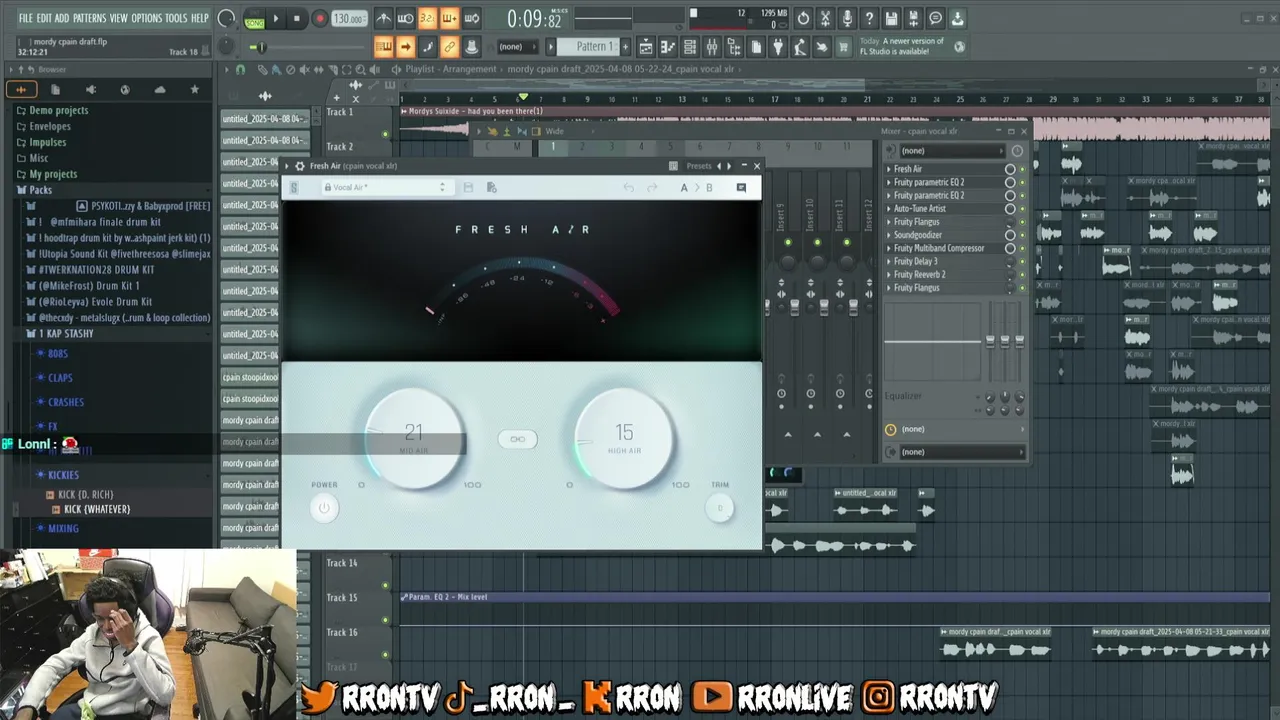Open the Channel rack icon
Screen dimensions: 1280x720
tap(690, 47)
